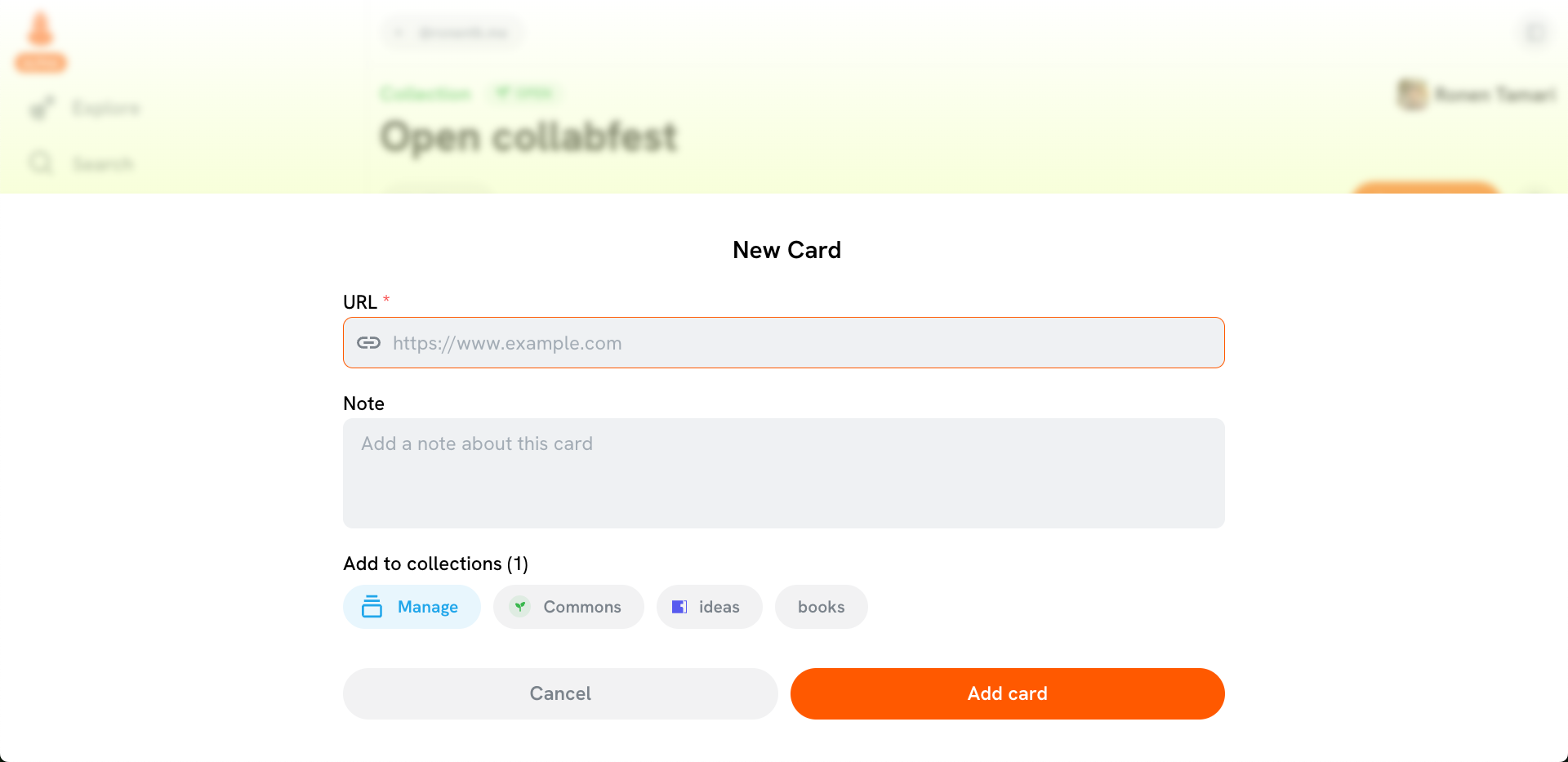The height and width of the screenshot is (762, 1568).
Task: Click the Search label in sidebar
Action: (x=102, y=164)
